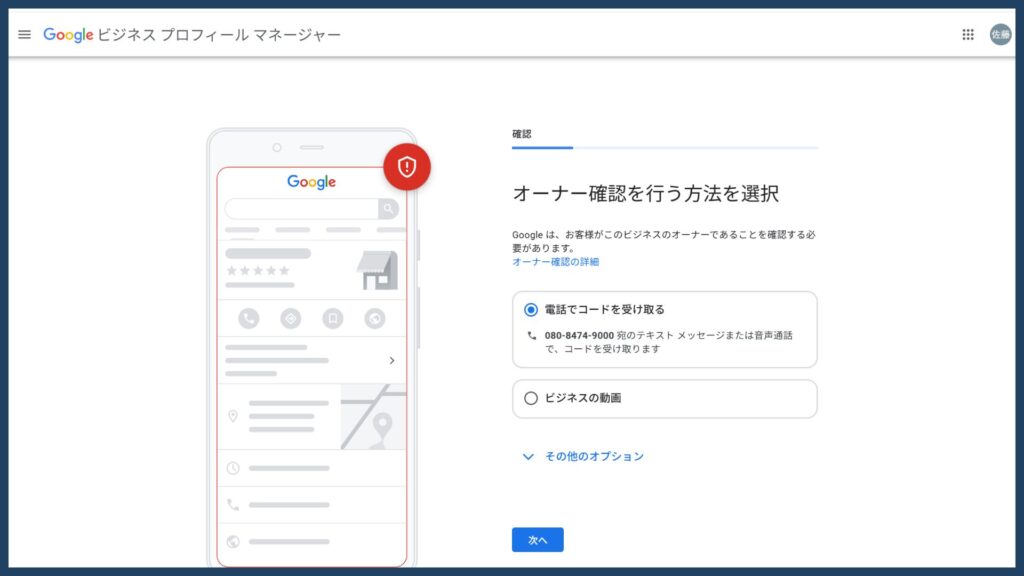Click the phone illustration search magnifier
1024x576 pixels.
pyautogui.click(x=389, y=209)
